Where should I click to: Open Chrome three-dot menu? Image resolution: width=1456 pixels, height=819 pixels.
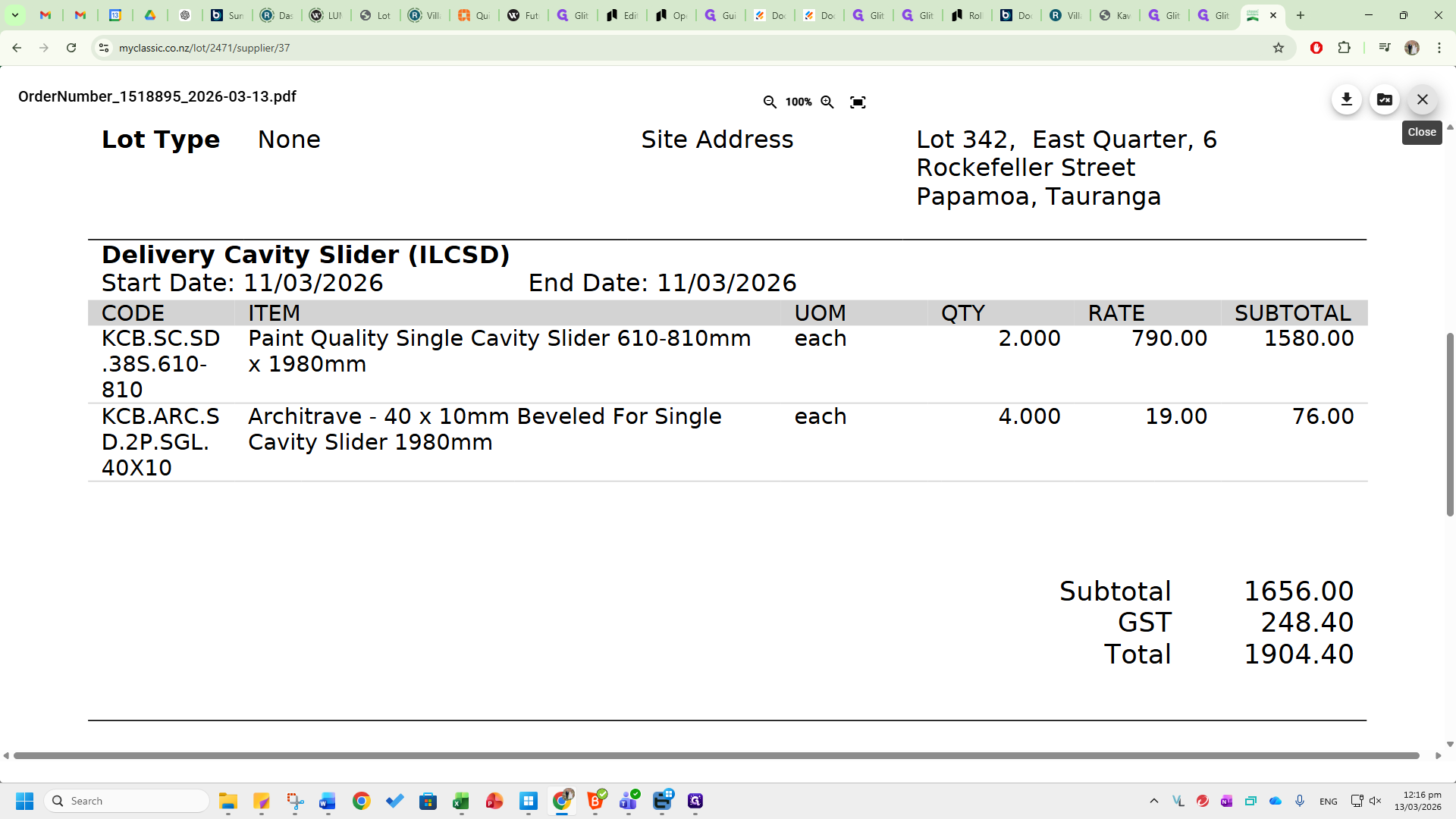click(x=1439, y=48)
